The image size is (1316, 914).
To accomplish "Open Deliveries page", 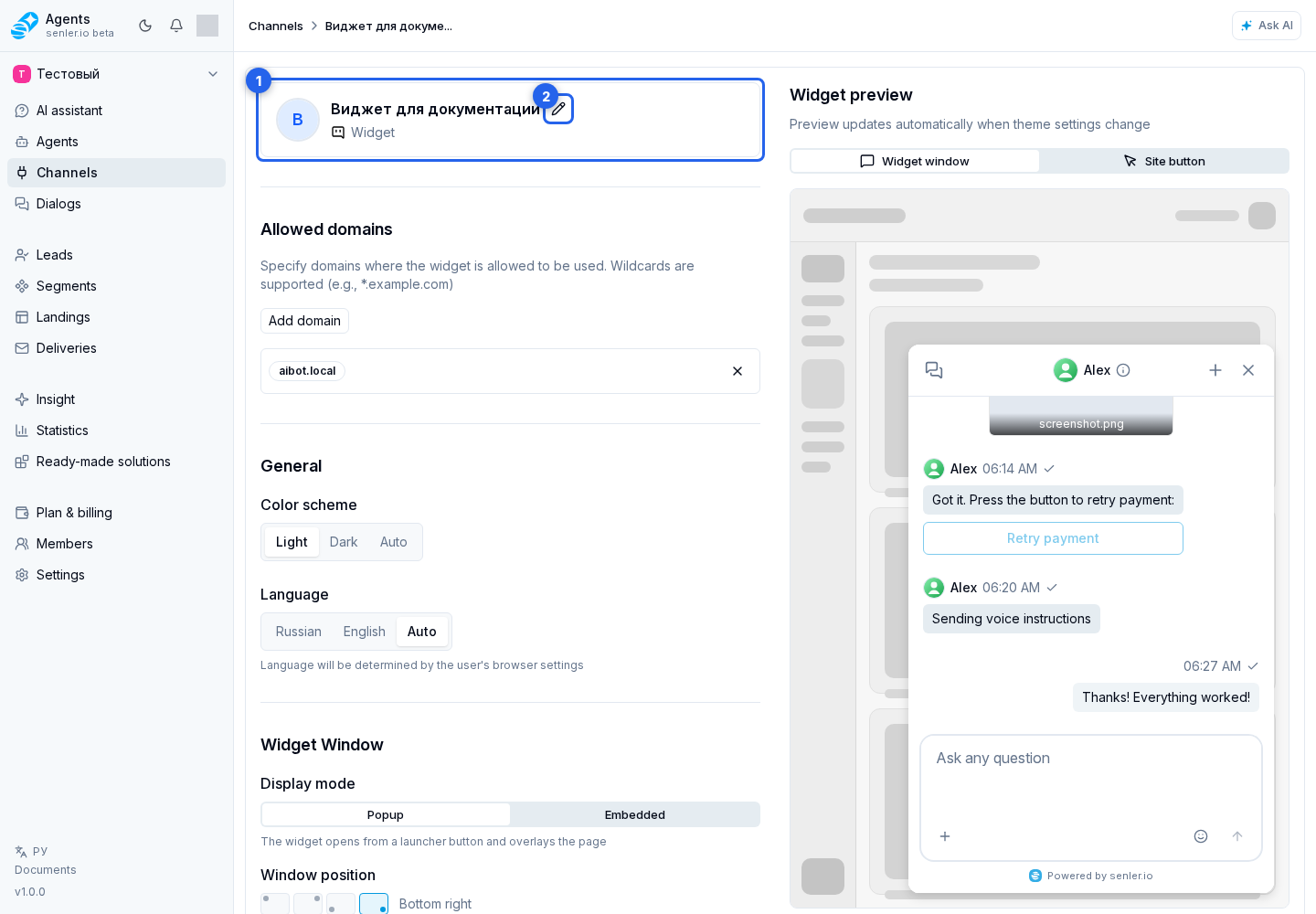I will coord(116,348).
